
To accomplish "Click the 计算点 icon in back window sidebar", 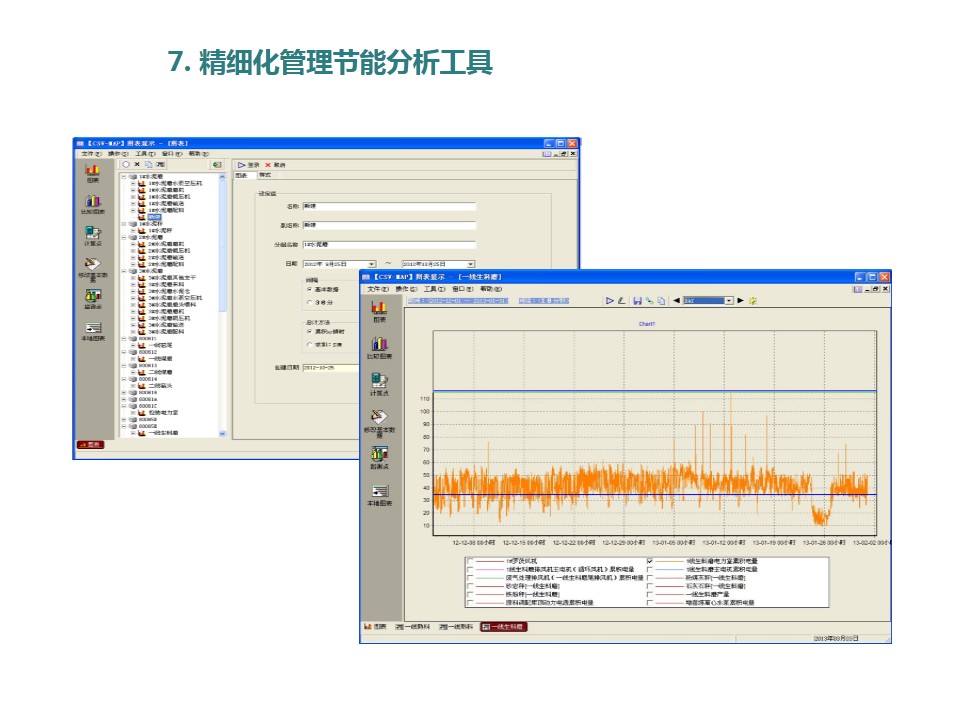I will [x=93, y=233].
